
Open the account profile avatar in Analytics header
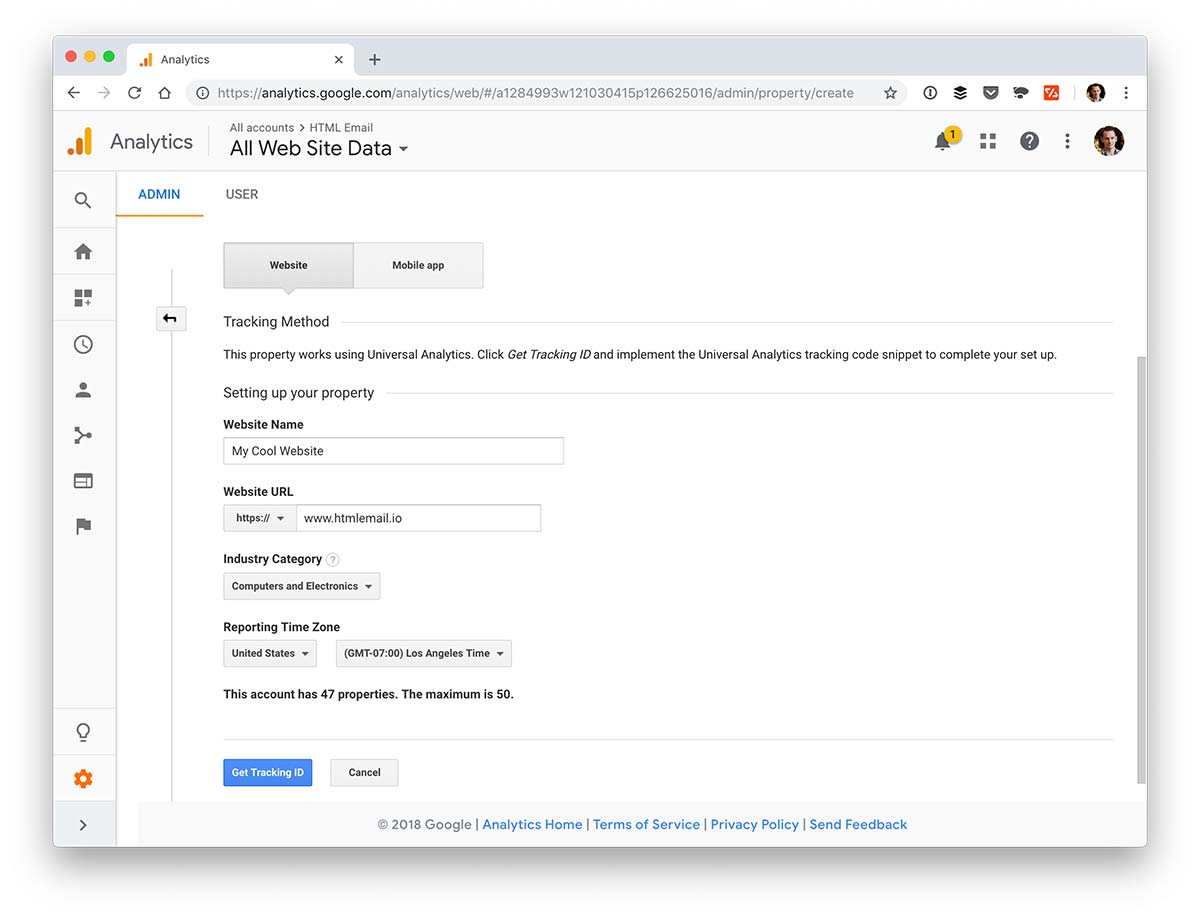1109,141
